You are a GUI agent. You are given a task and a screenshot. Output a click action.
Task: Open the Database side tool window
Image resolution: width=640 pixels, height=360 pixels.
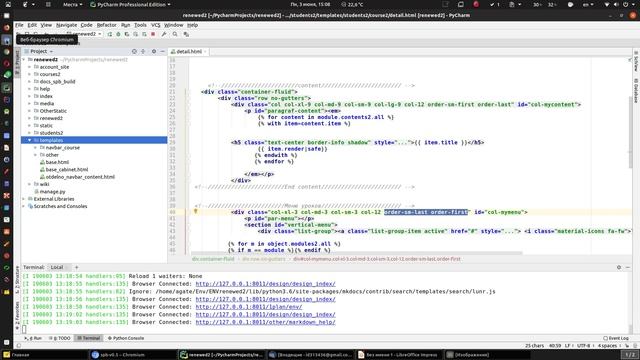tap(636, 91)
